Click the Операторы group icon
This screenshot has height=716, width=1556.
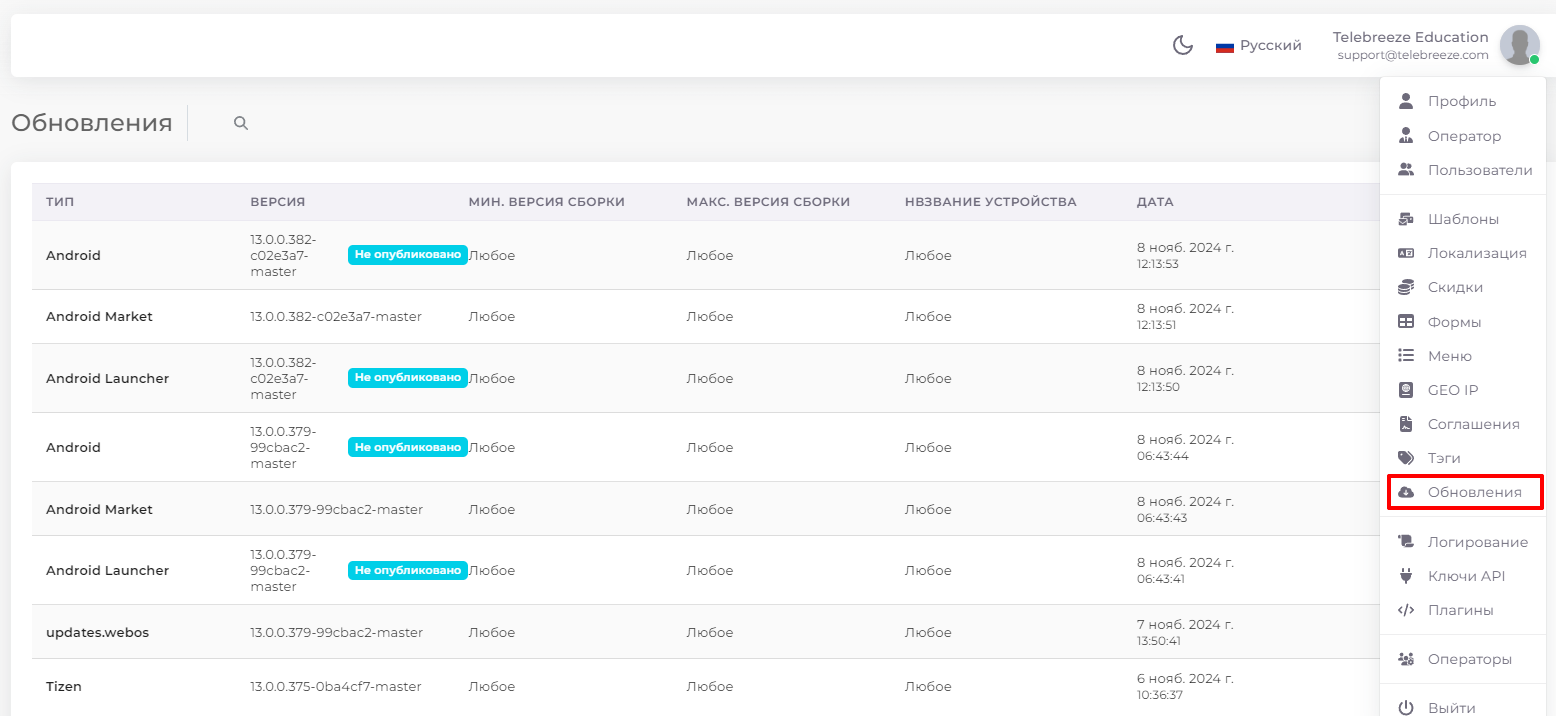pyautogui.click(x=1406, y=659)
